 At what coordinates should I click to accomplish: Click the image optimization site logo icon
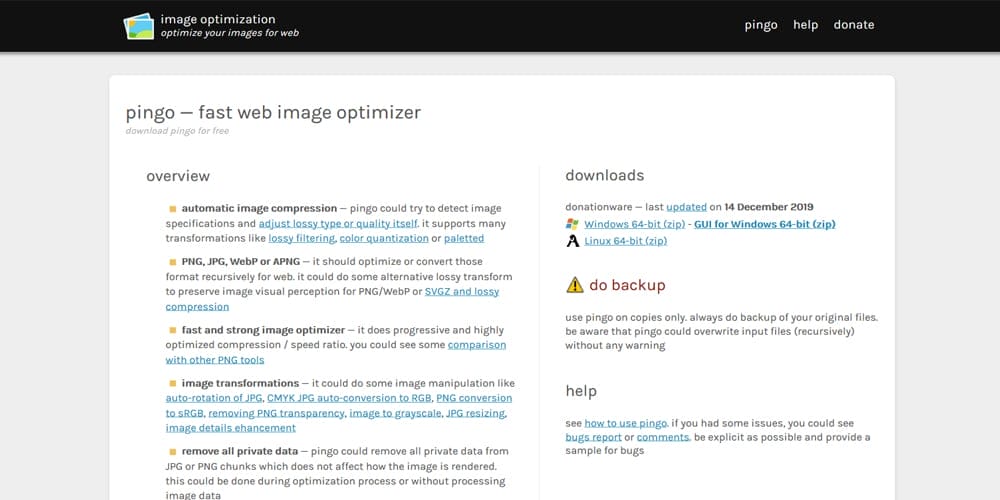pos(138,26)
